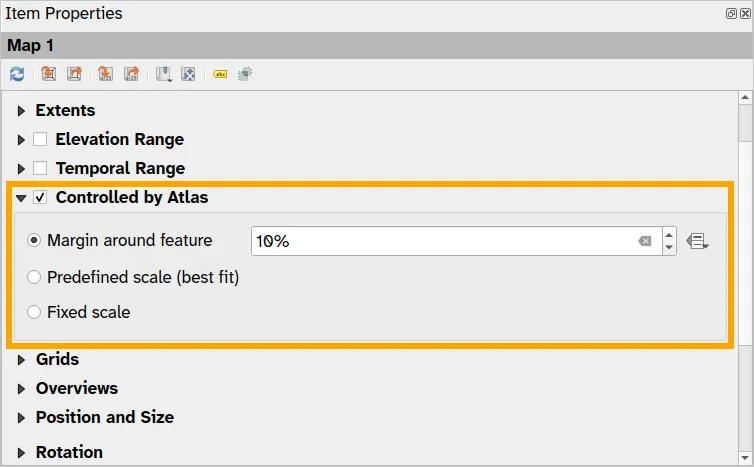Click the Update Map Preview refresh icon
The image size is (754, 467).
click(x=17, y=74)
